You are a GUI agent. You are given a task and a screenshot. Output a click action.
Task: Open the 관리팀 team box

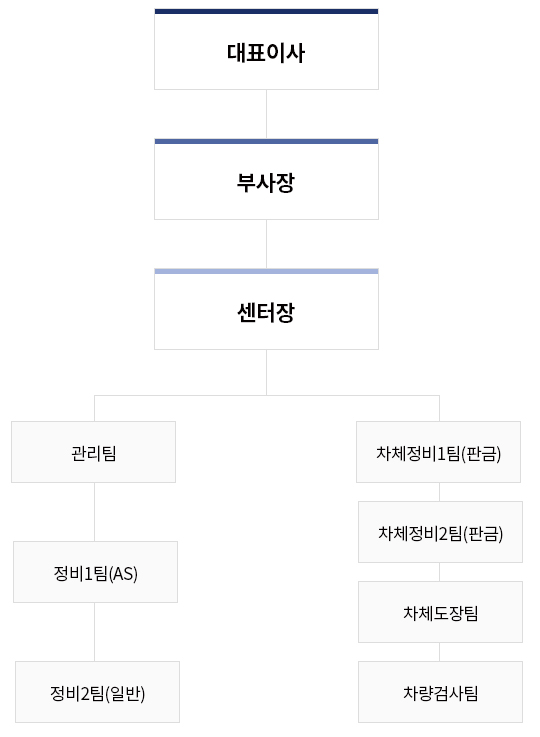(94, 452)
